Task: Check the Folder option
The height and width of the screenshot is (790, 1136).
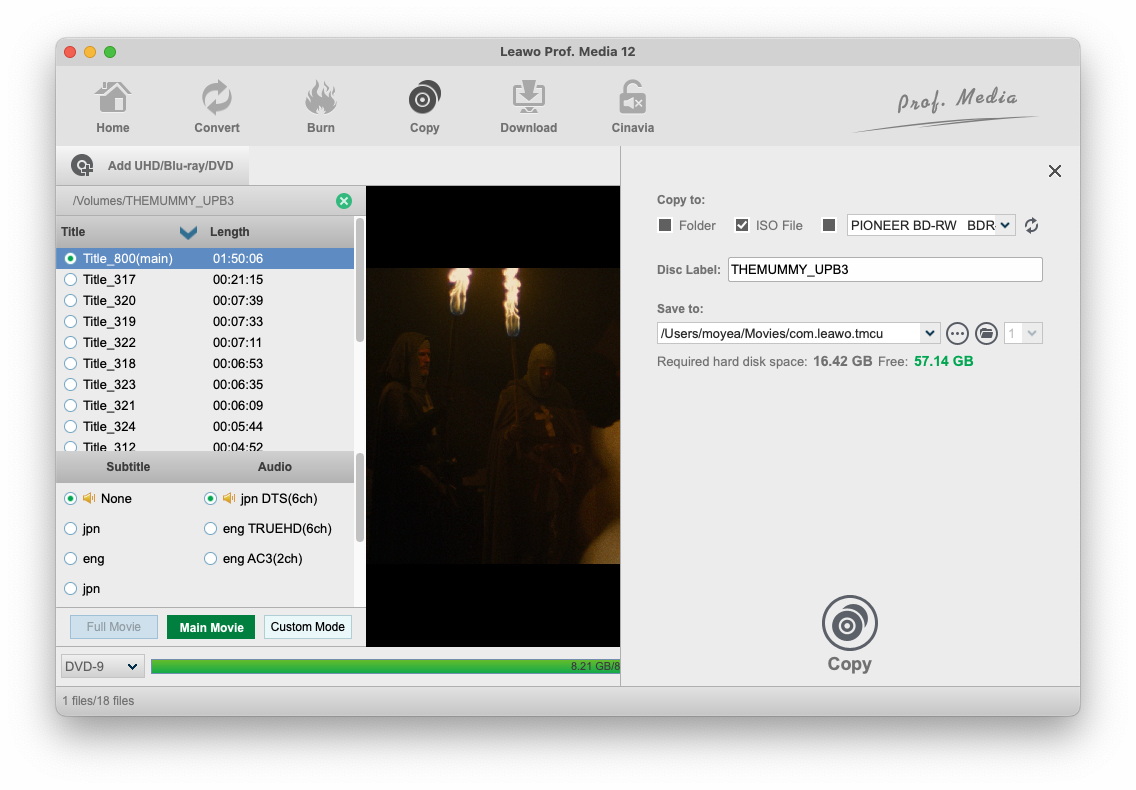Action: pos(664,225)
